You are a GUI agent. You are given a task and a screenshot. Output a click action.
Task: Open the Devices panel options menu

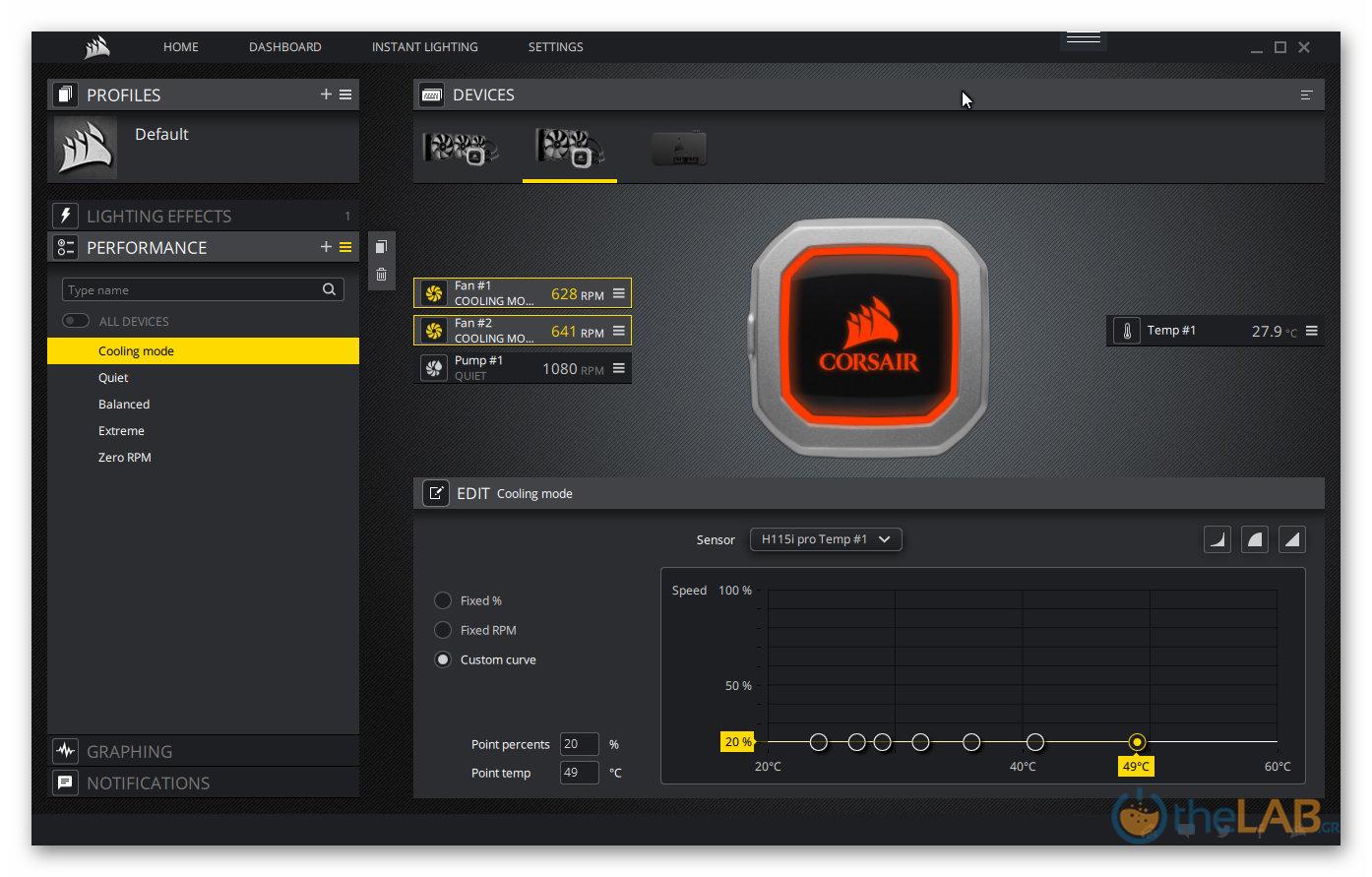1307,94
